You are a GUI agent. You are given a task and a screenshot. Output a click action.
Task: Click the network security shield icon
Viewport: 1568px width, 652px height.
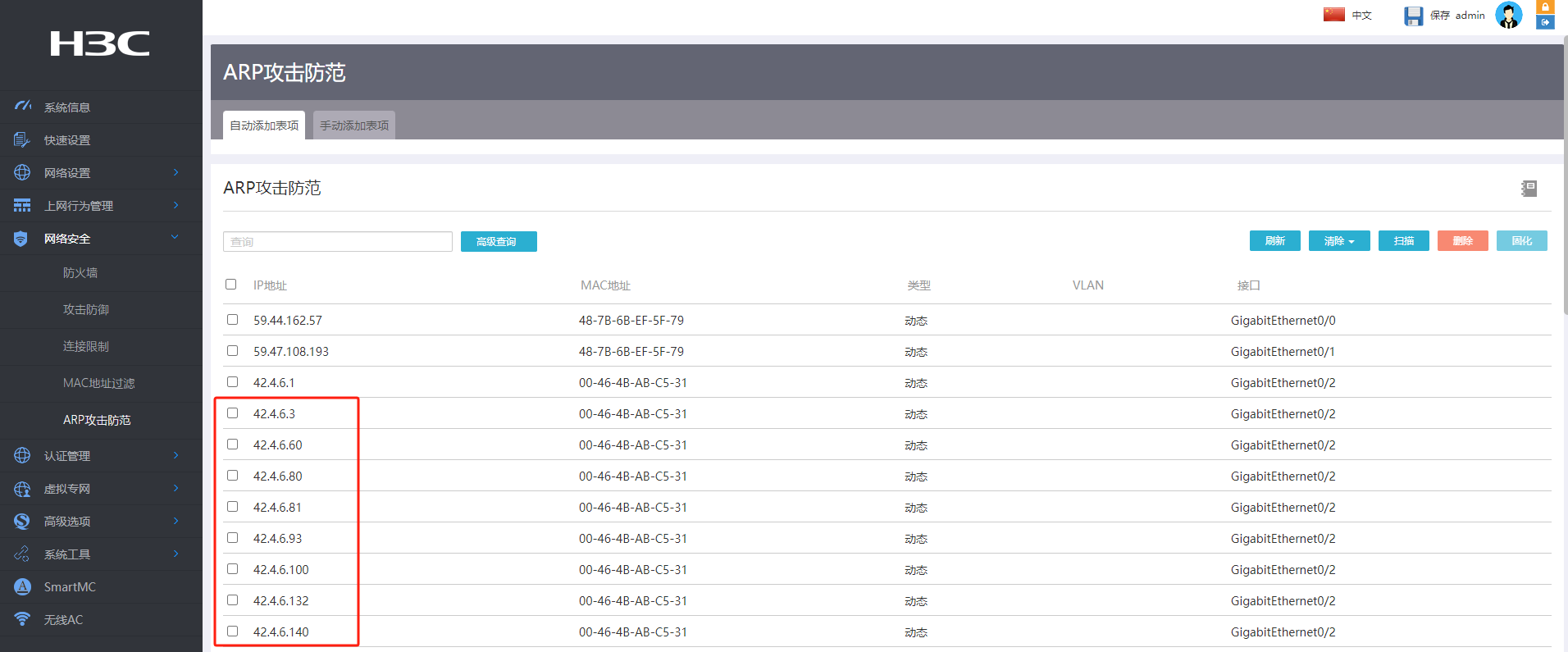[21, 239]
